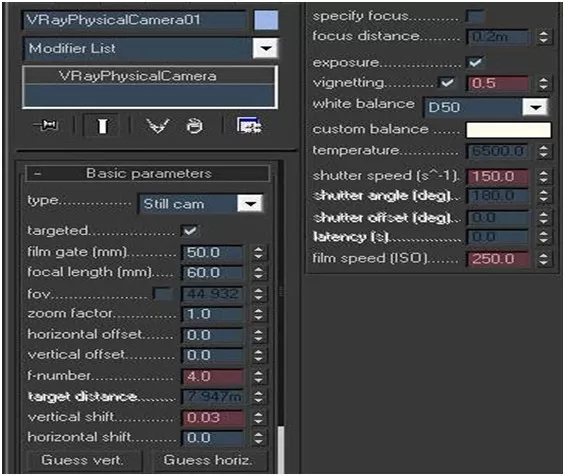Click the film speed ISO spinner arrows
The height and width of the screenshot is (476, 565).
pos(543,259)
